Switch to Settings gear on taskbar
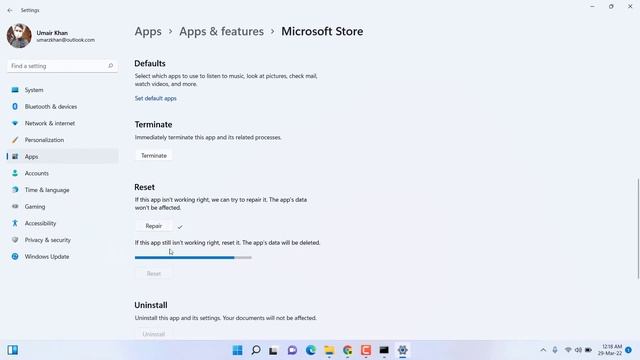This screenshot has width=640, height=360. click(x=402, y=350)
